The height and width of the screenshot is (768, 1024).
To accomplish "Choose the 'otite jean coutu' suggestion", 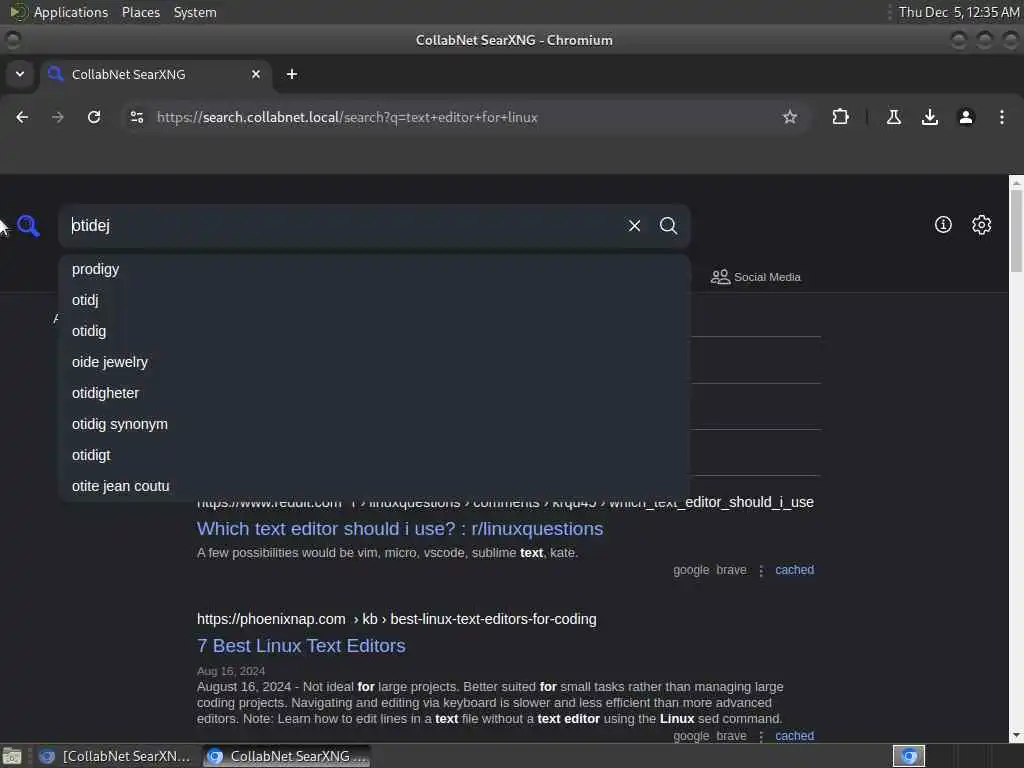I will [x=374, y=487].
